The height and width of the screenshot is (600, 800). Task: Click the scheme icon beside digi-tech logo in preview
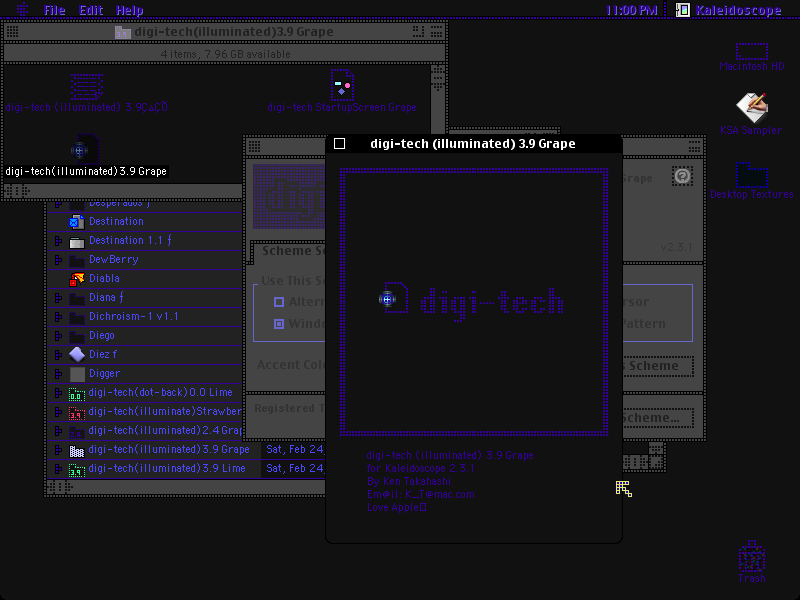click(x=393, y=297)
